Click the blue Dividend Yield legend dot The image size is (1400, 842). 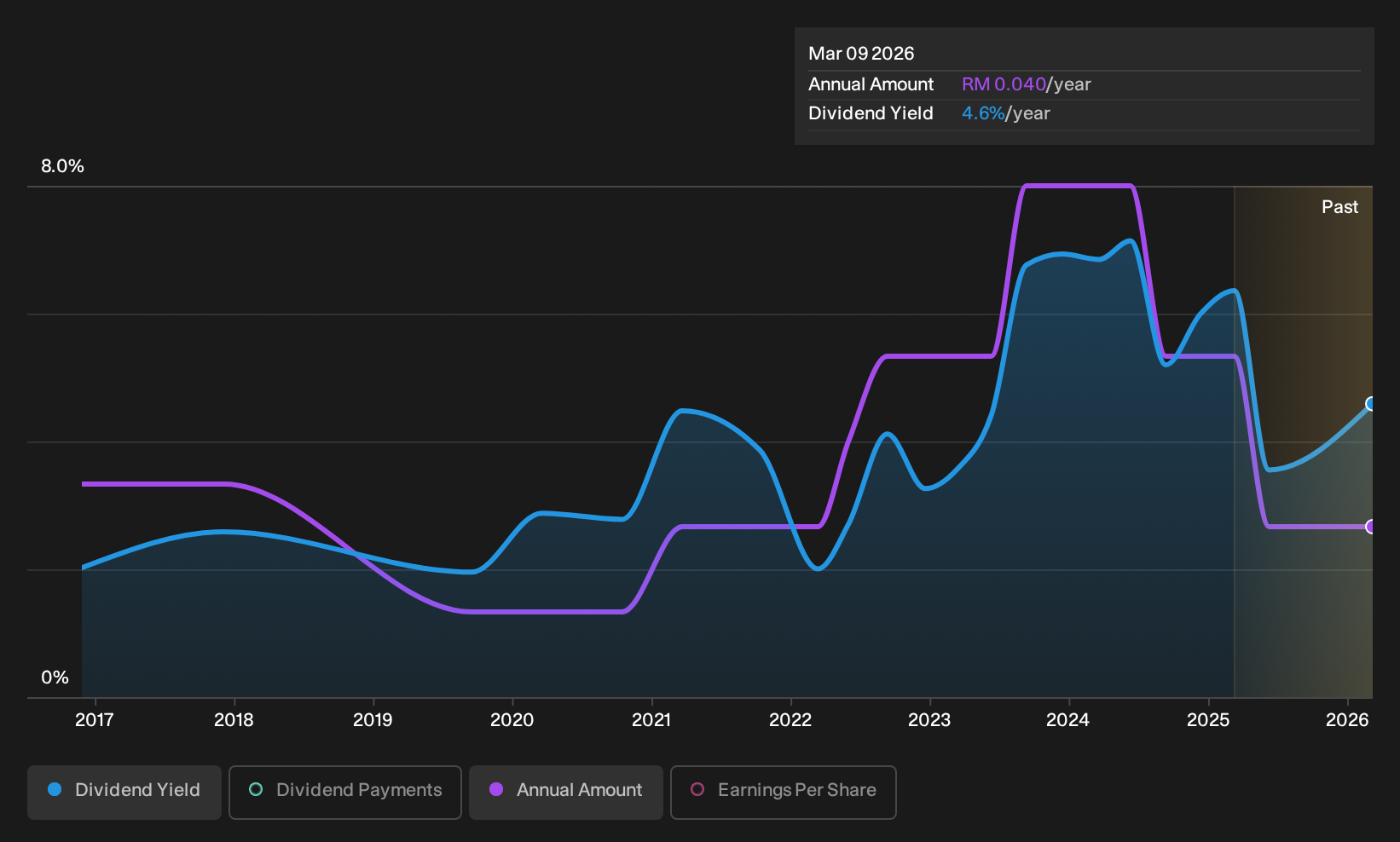(x=55, y=790)
